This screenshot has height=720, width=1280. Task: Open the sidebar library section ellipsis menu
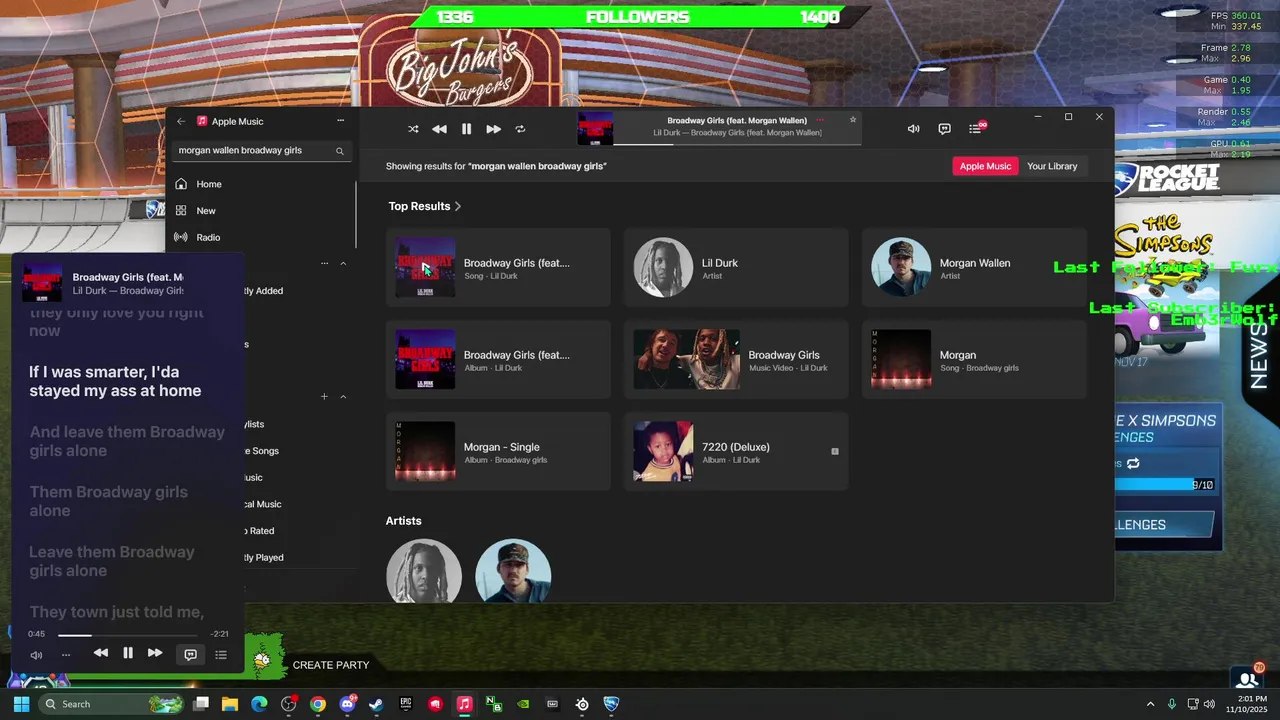coord(324,264)
